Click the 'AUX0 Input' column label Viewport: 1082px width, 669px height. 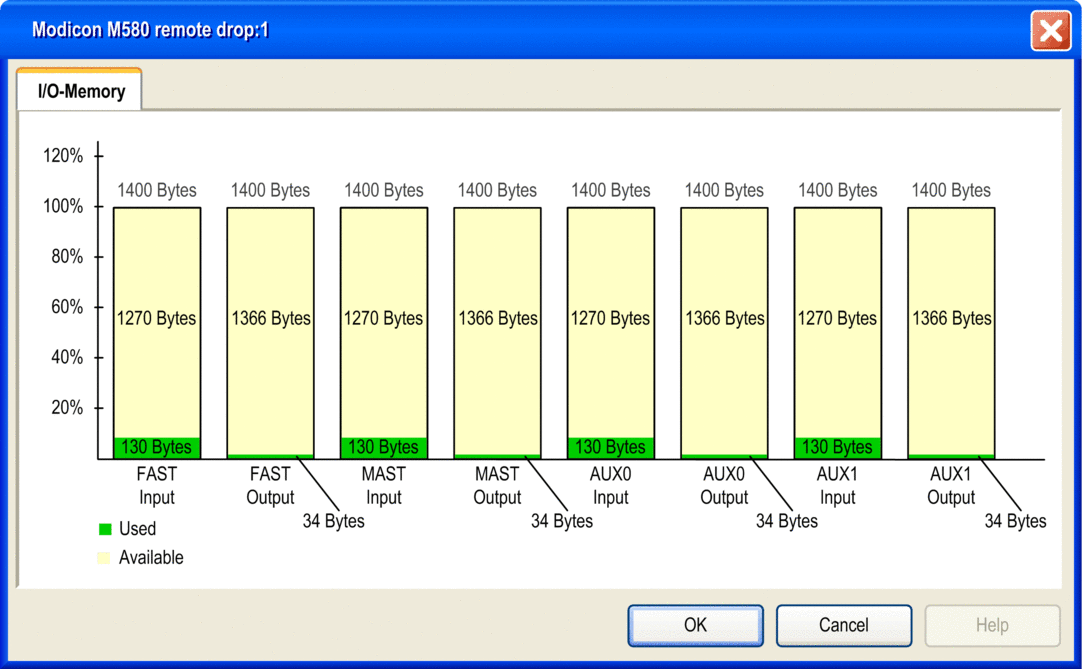(611, 485)
